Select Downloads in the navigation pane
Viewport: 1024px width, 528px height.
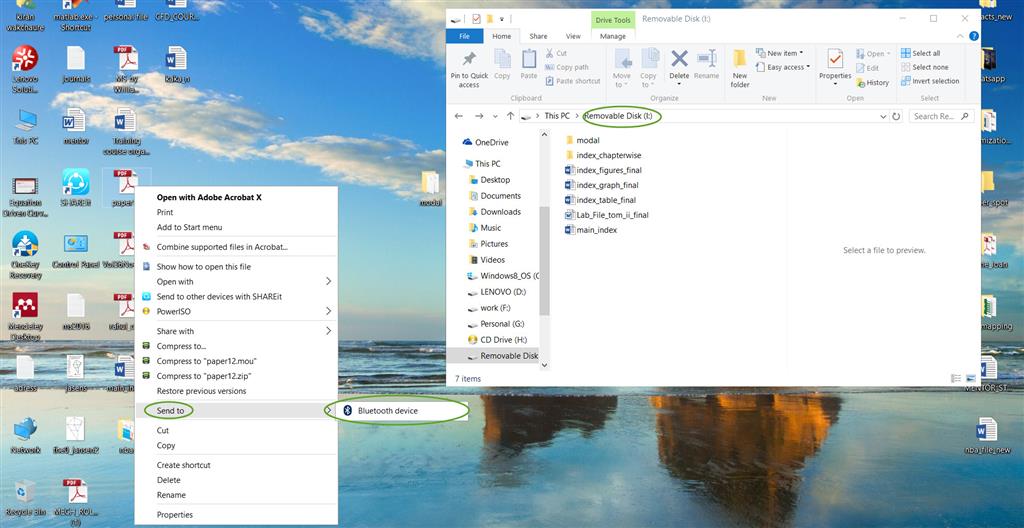tap(500, 212)
